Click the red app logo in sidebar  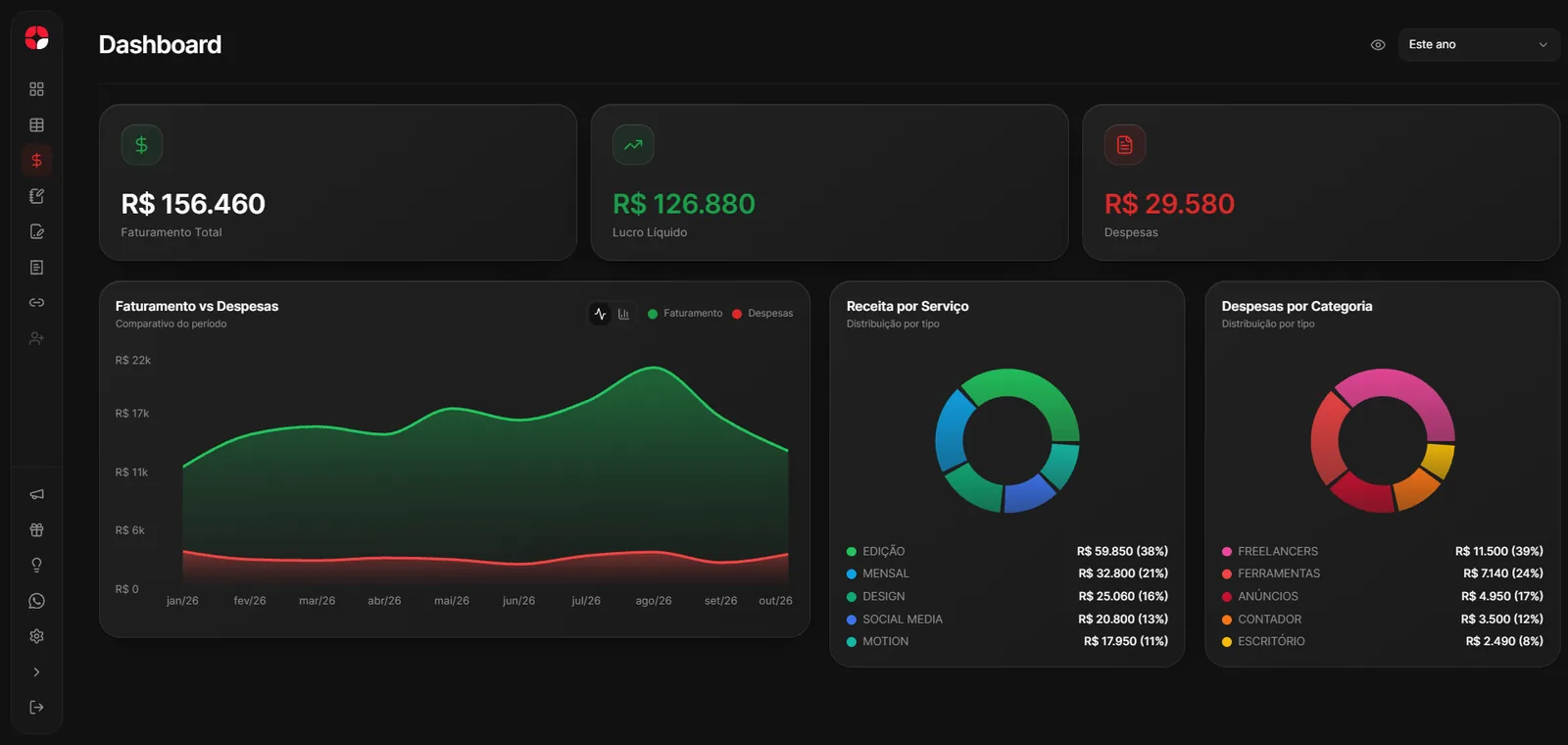pyautogui.click(x=36, y=38)
